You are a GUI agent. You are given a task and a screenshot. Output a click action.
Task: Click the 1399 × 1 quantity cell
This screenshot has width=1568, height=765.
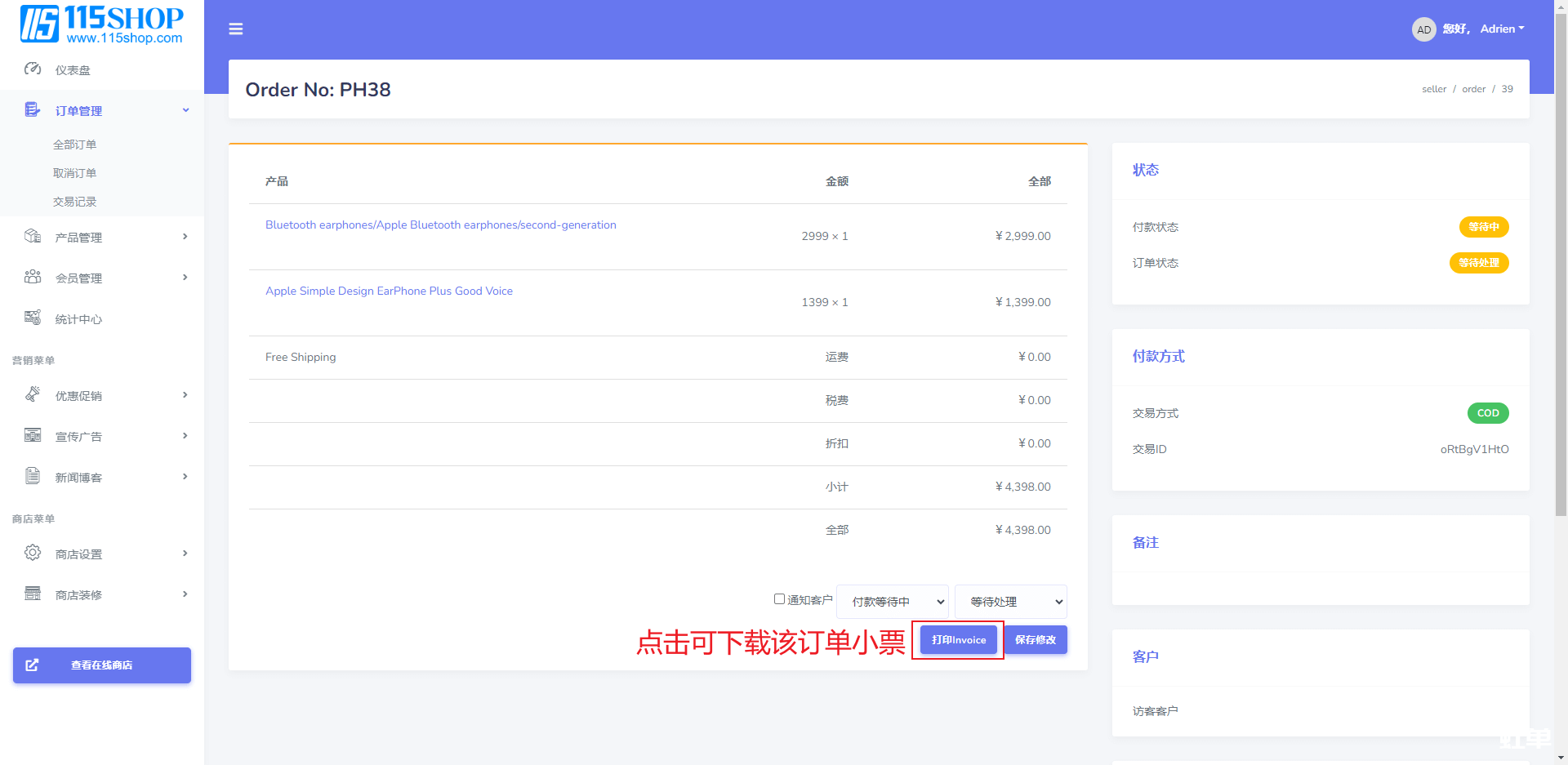pos(825,303)
